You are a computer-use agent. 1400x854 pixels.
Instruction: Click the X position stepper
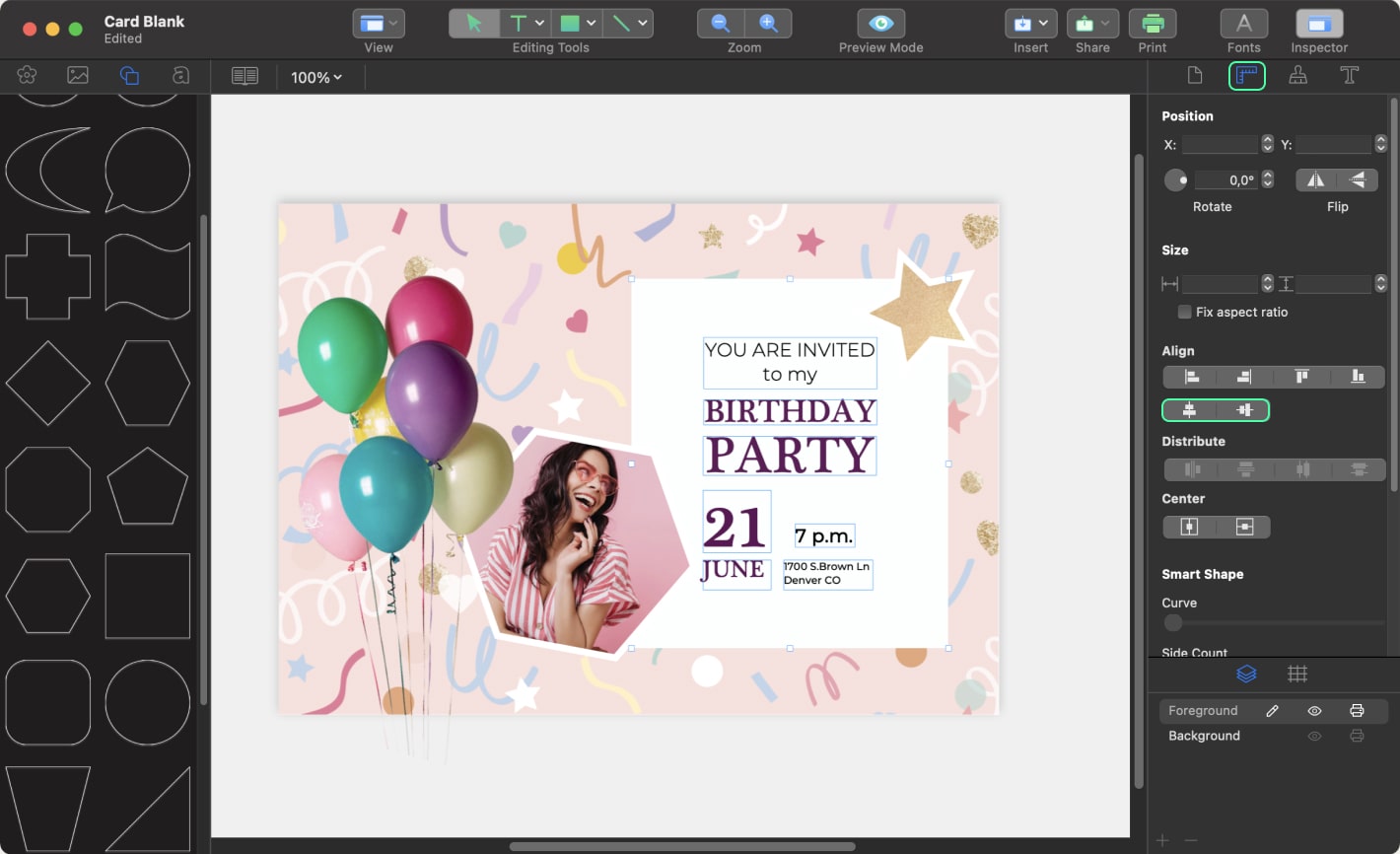tap(1267, 144)
